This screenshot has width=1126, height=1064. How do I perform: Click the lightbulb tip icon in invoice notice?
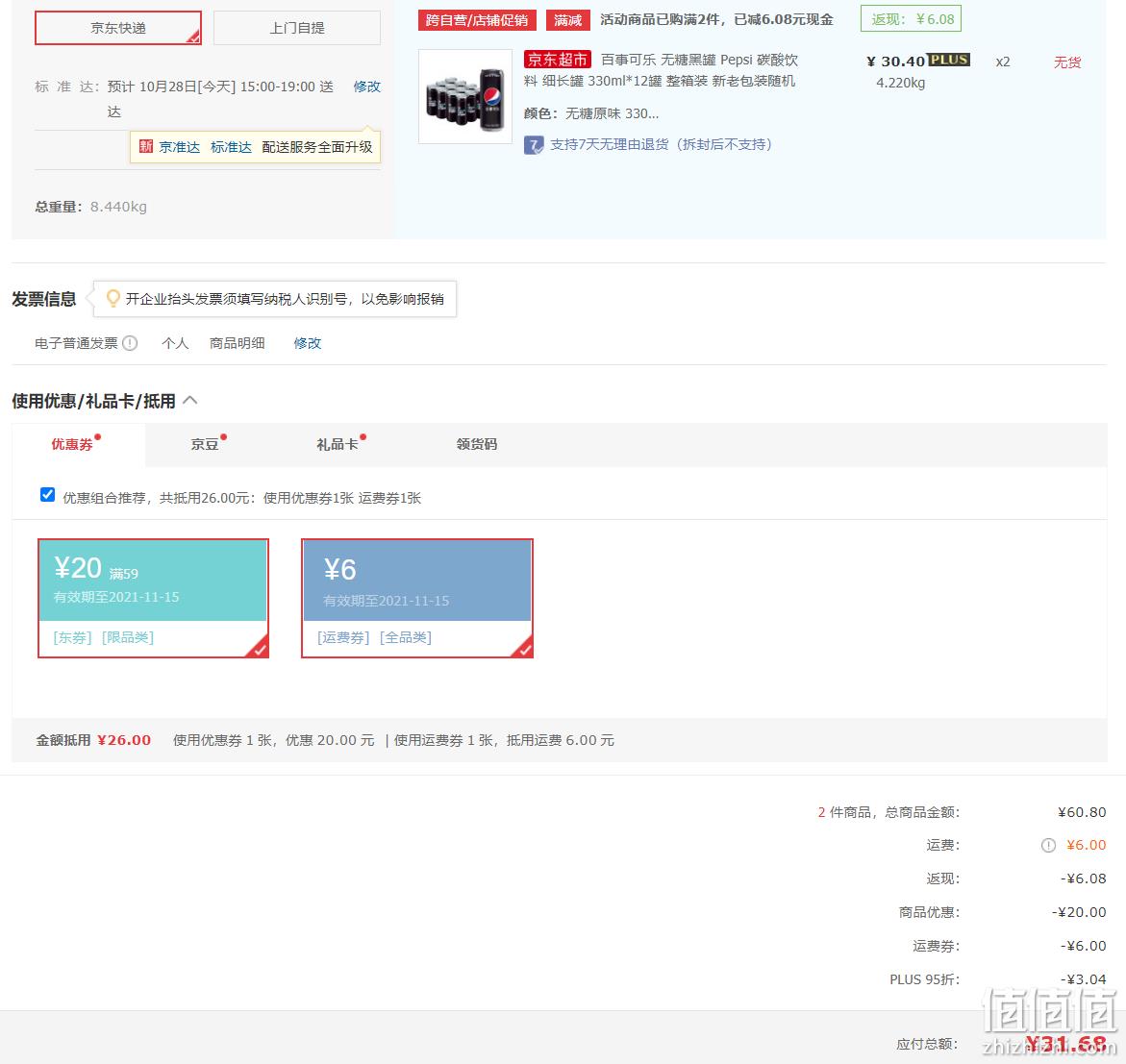113,298
